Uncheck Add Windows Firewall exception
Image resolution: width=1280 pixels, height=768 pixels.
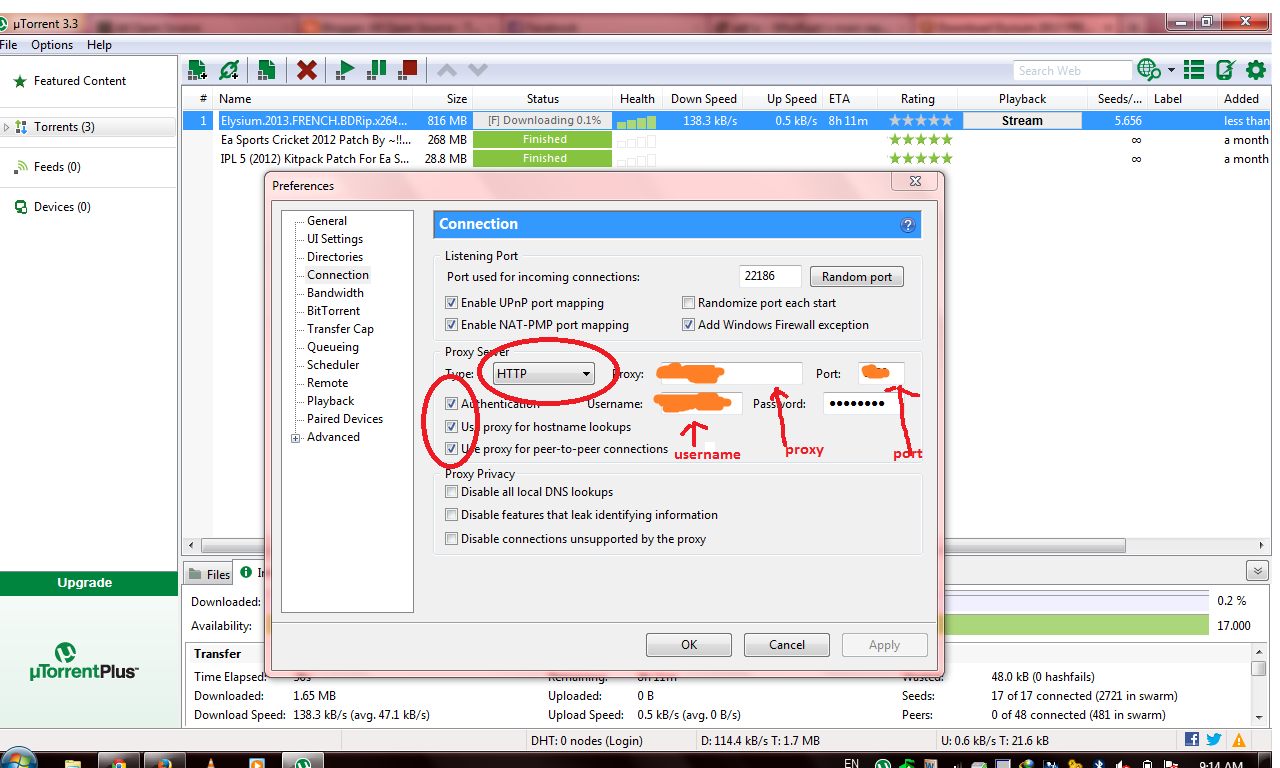(688, 325)
